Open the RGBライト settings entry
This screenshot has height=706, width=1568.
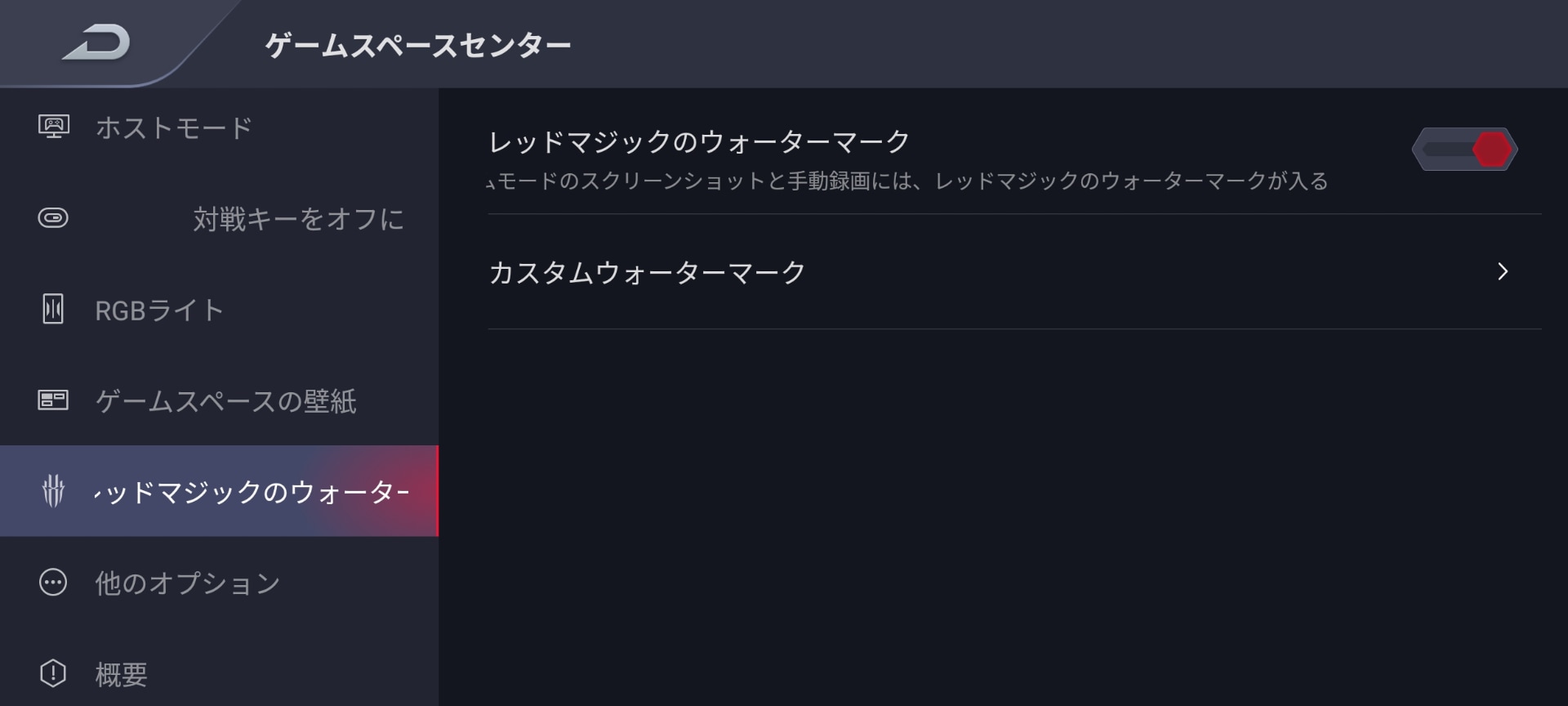point(159,311)
